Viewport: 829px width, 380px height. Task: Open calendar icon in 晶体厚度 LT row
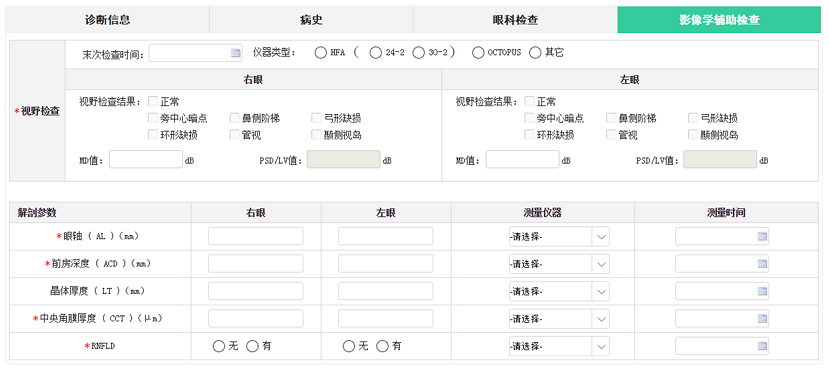pos(762,291)
